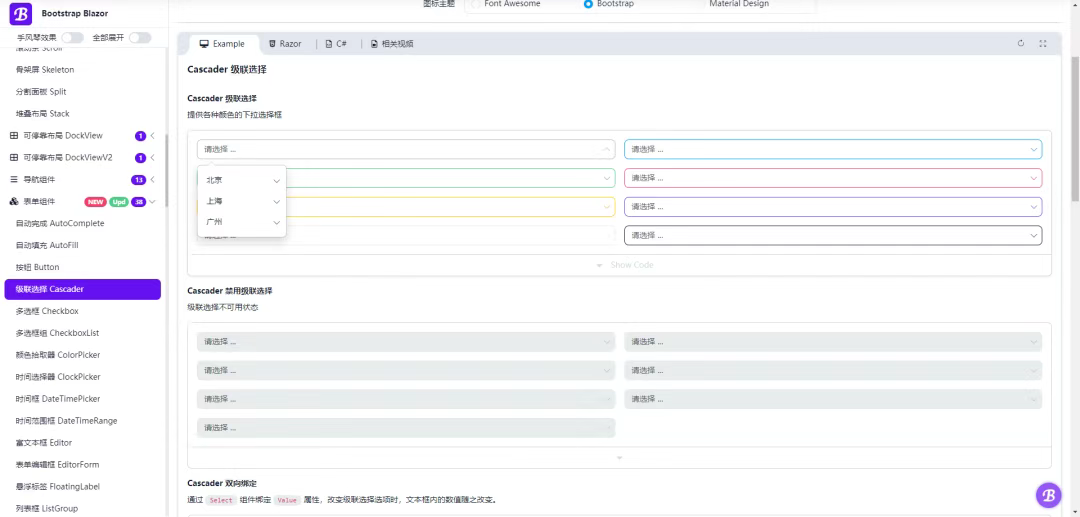Open the dark-bordered cascader dropdown

(833, 235)
